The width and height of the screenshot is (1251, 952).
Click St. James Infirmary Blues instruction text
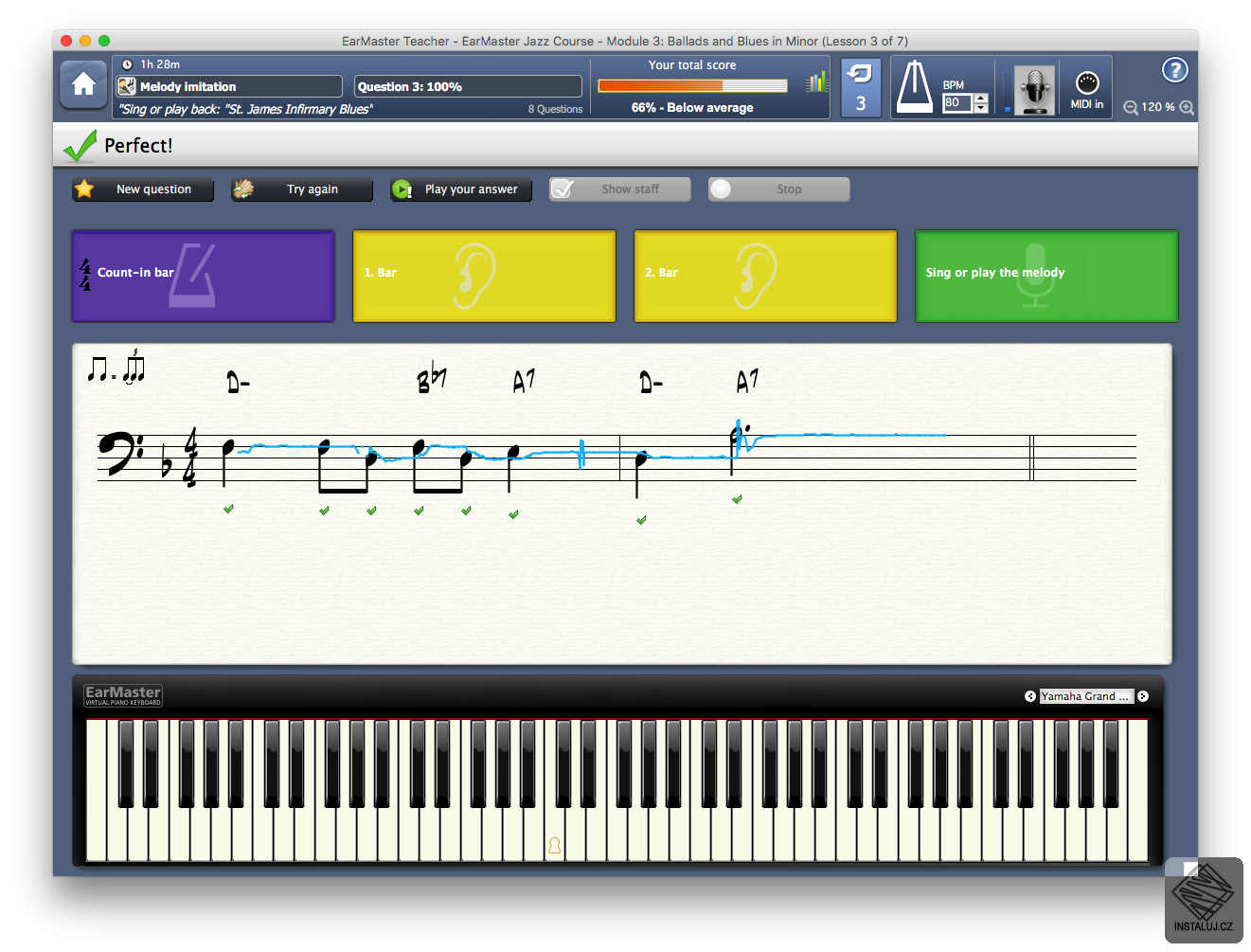245,109
